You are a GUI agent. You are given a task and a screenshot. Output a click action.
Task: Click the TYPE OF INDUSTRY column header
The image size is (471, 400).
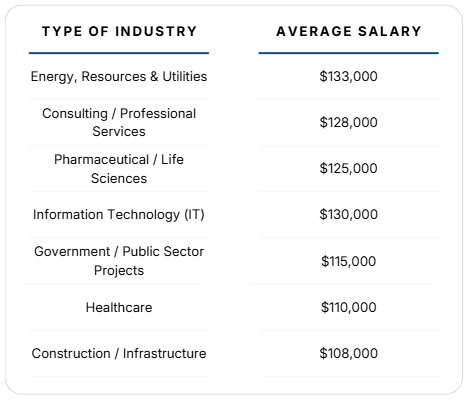pyautogui.click(x=119, y=31)
